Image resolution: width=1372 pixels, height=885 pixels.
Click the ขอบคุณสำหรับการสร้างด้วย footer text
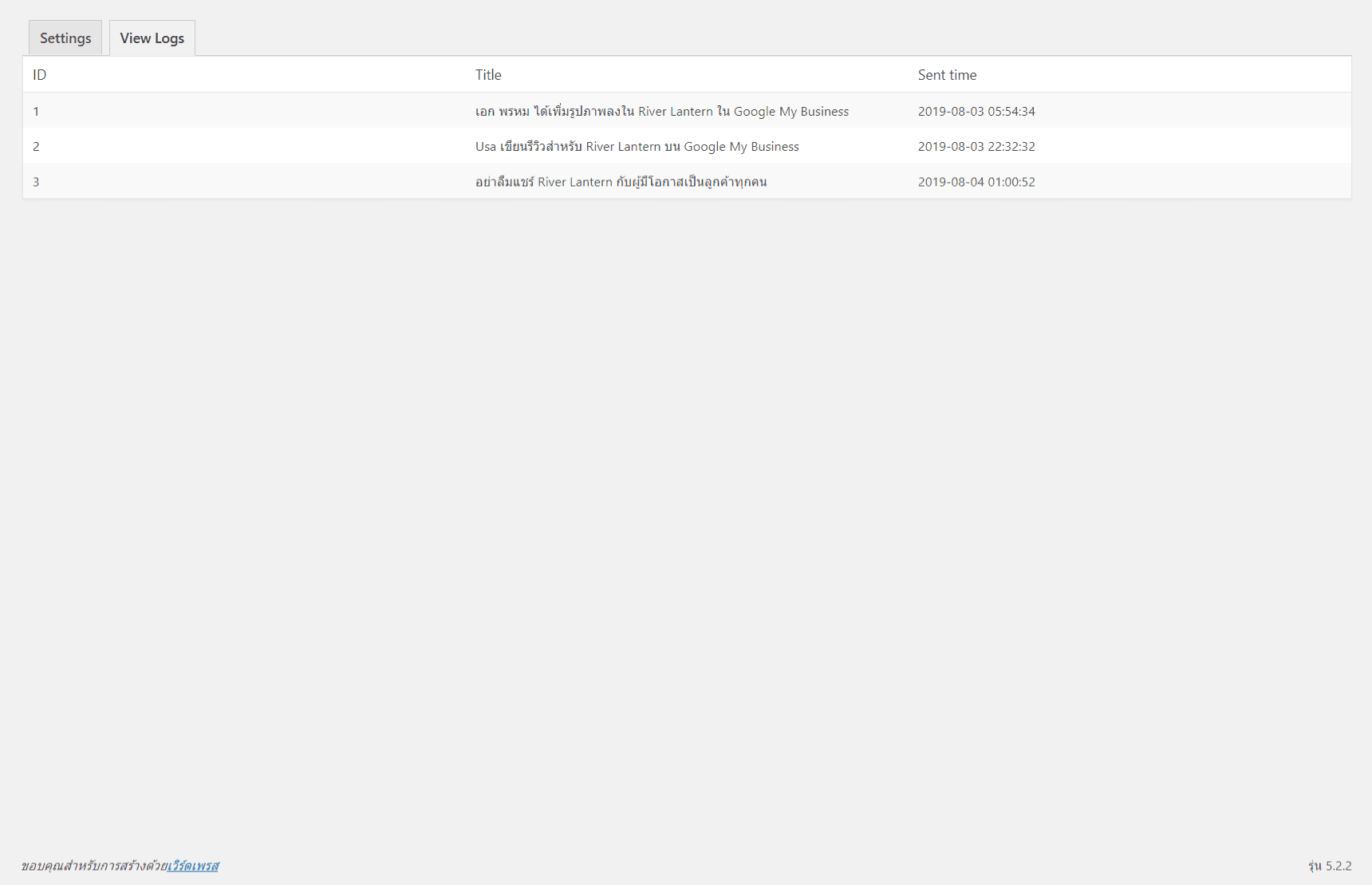click(x=93, y=866)
